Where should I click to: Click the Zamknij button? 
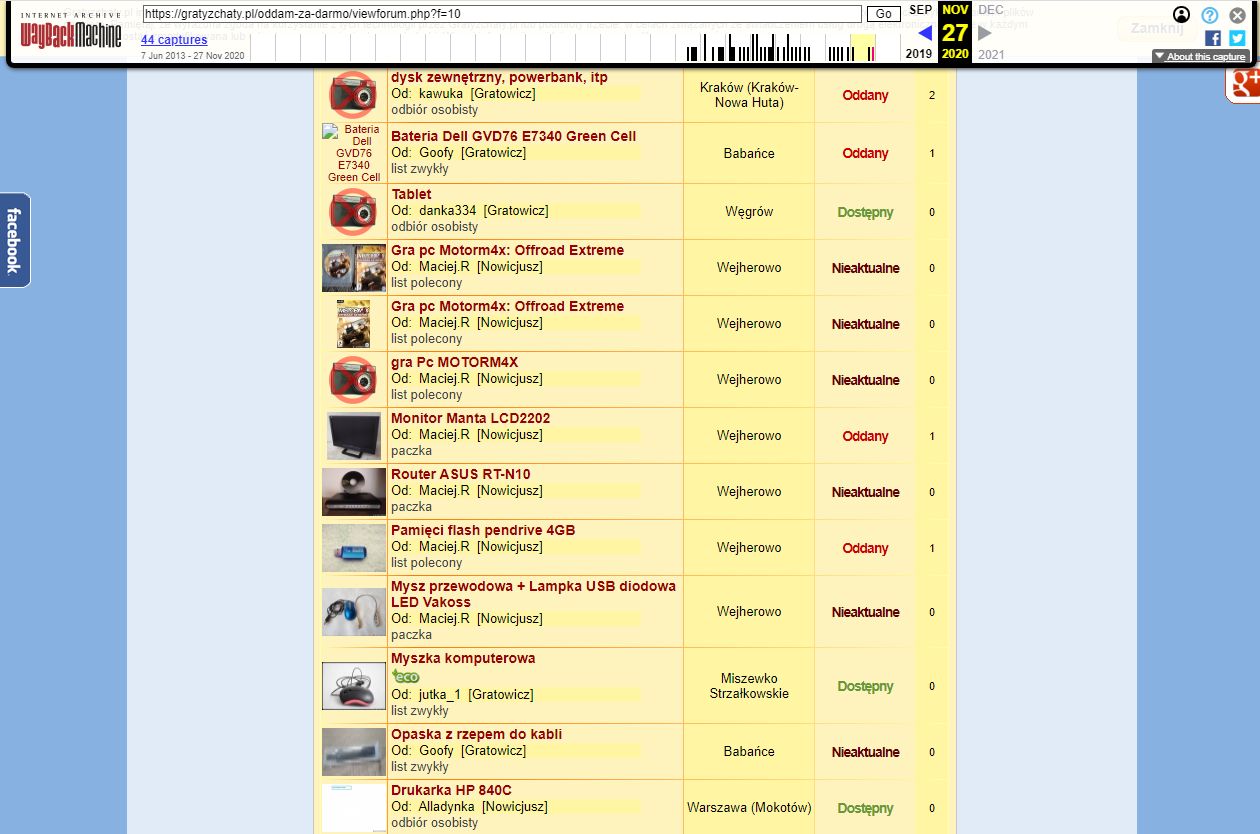click(x=1157, y=28)
